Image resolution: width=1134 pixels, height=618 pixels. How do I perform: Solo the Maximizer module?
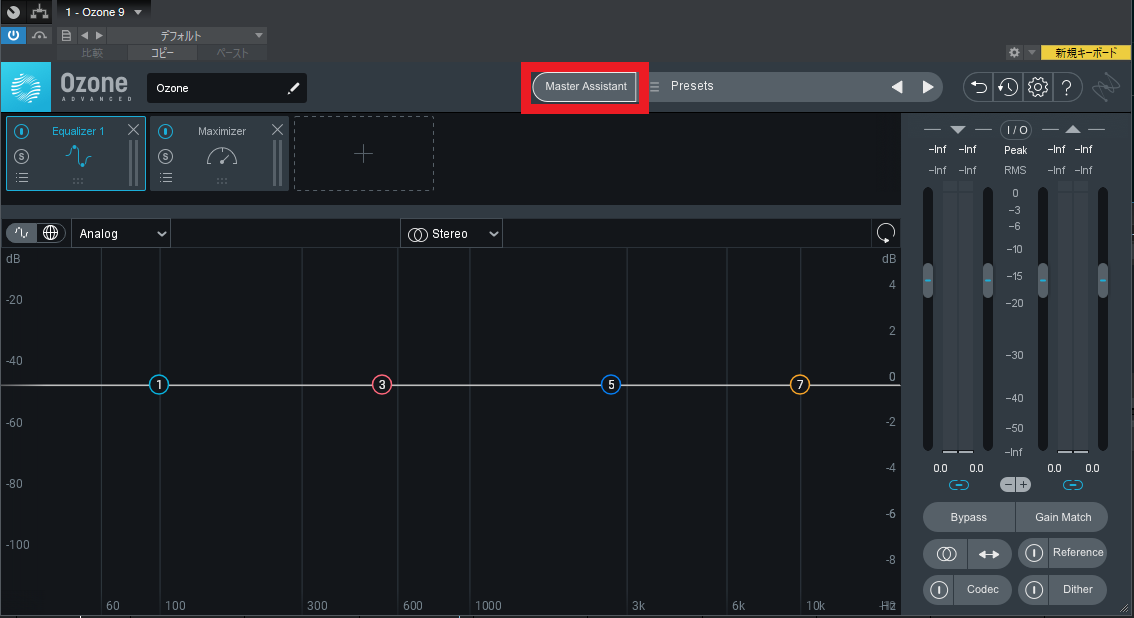(x=166, y=156)
